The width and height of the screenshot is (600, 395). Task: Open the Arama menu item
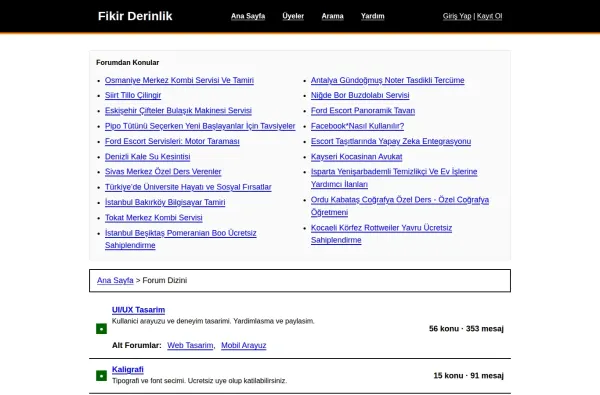(333, 16)
